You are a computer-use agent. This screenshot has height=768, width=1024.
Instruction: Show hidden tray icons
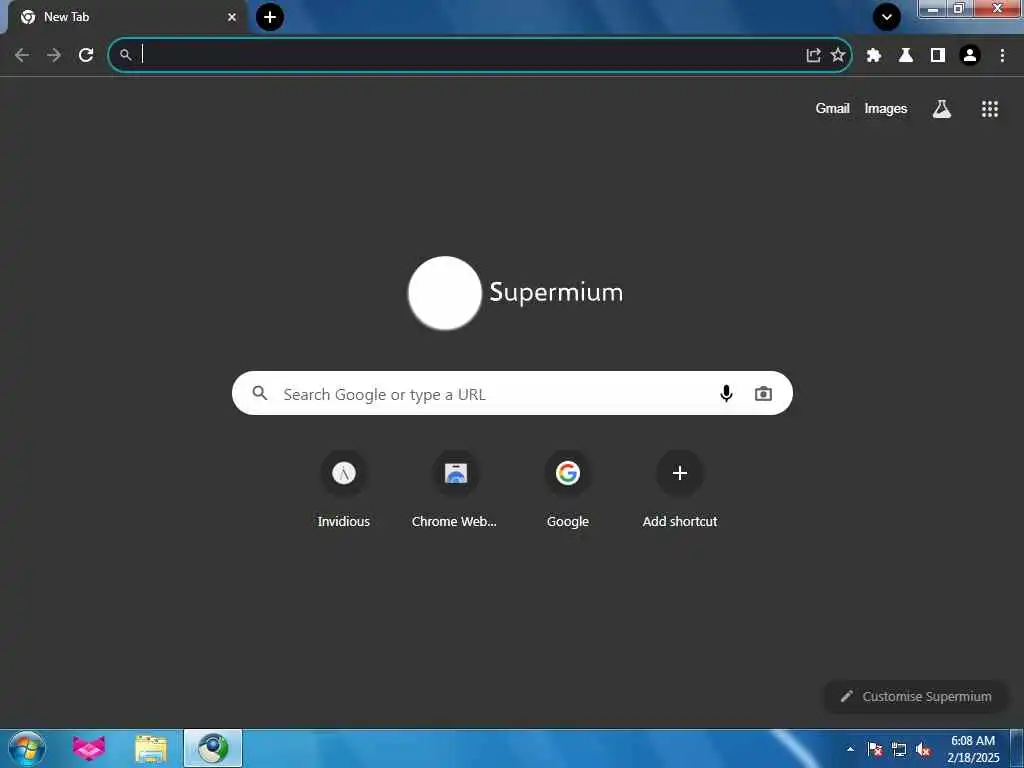pos(850,749)
